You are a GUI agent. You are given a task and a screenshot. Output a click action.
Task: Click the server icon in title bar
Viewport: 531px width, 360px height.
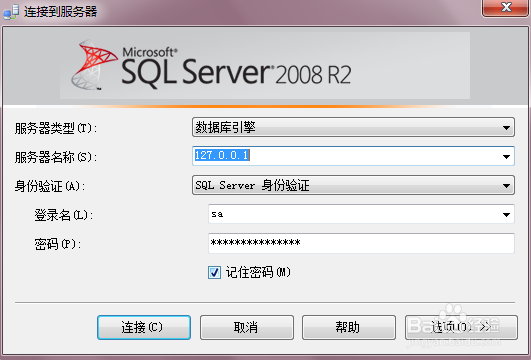tap(11, 12)
